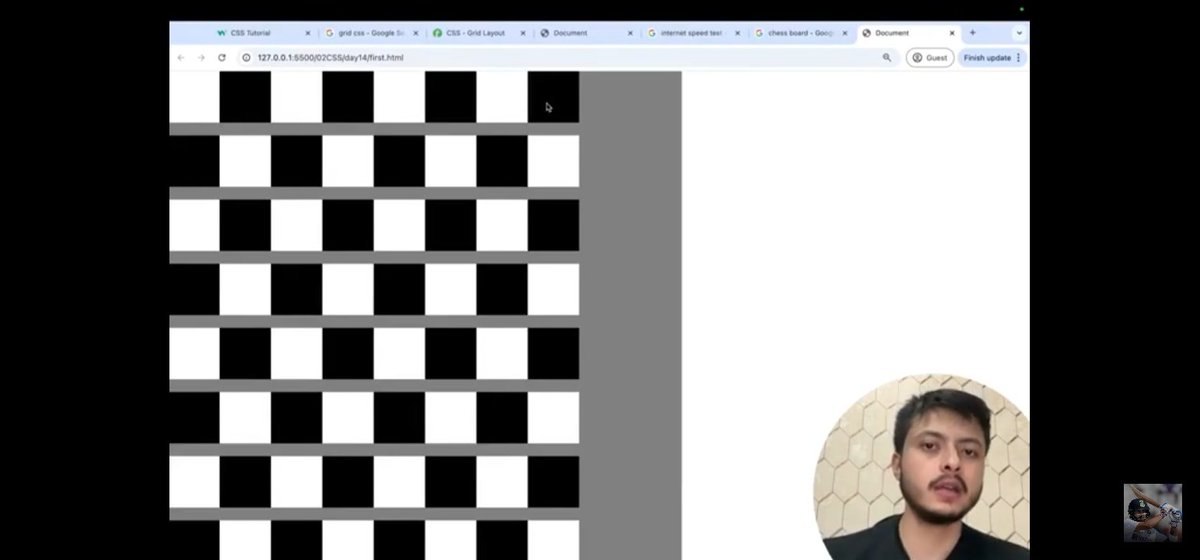Click the Finish update button
The height and width of the screenshot is (560, 1200).
[987, 58]
